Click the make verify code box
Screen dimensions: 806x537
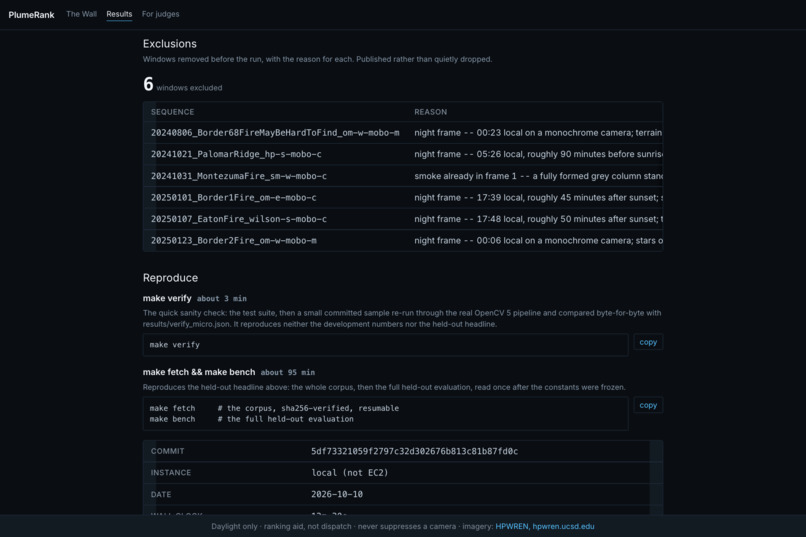pos(386,345)
